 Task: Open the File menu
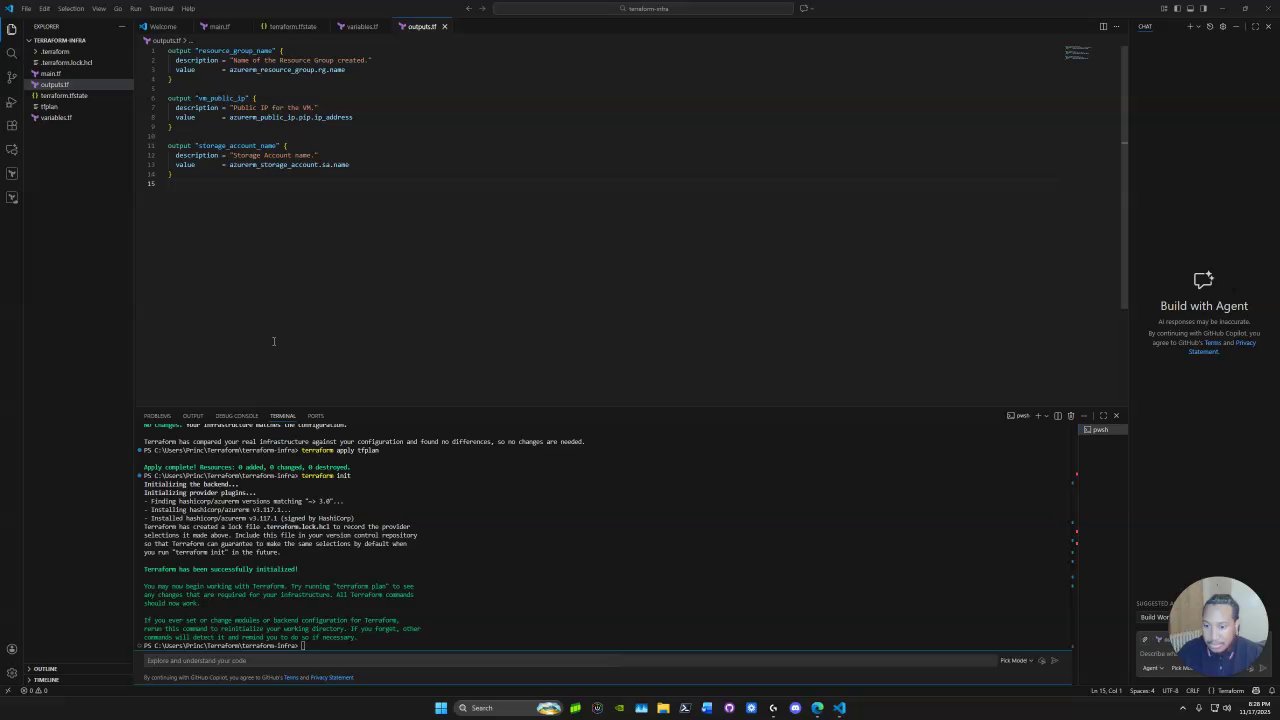click(27, 9)
